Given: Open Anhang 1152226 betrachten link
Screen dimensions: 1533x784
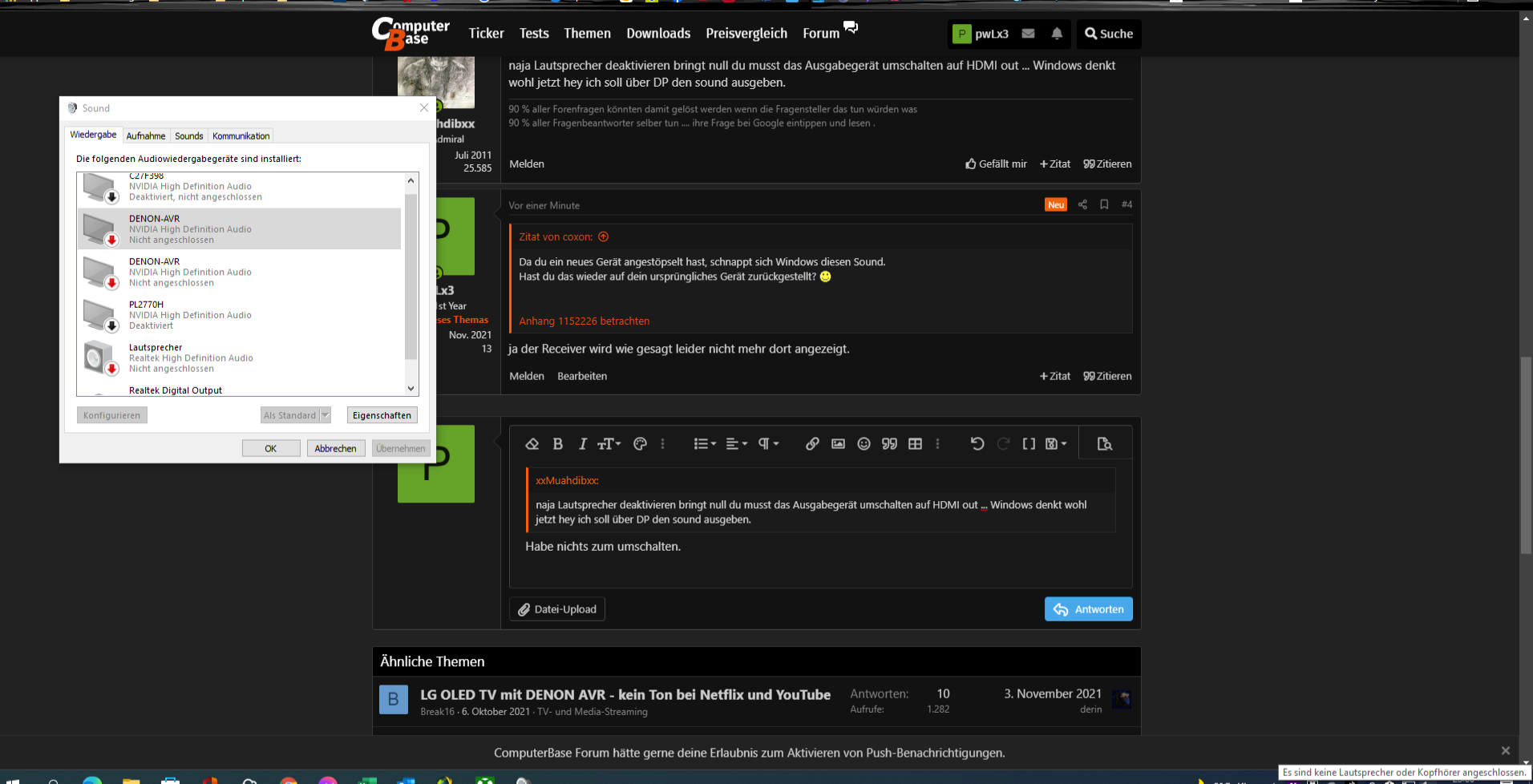Looking at the screenshot, I should pyautogui.click(x=584, y=321).
